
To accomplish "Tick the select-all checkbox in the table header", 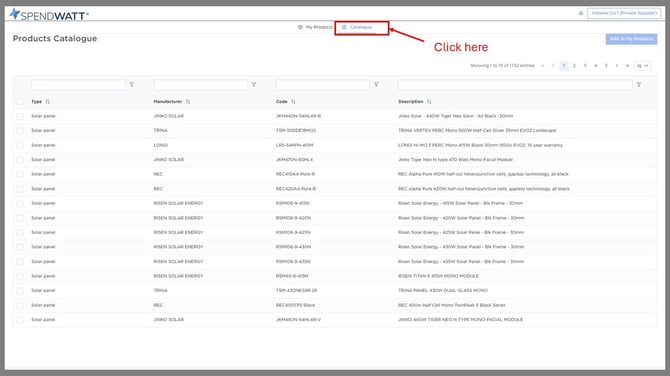I will 20,102.
